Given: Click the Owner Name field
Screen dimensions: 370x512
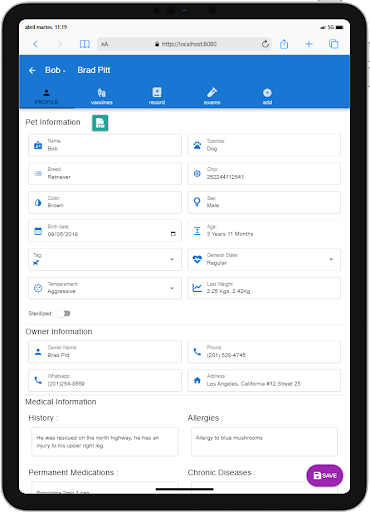Looking at the screenshot, I should tap(105, 352).
